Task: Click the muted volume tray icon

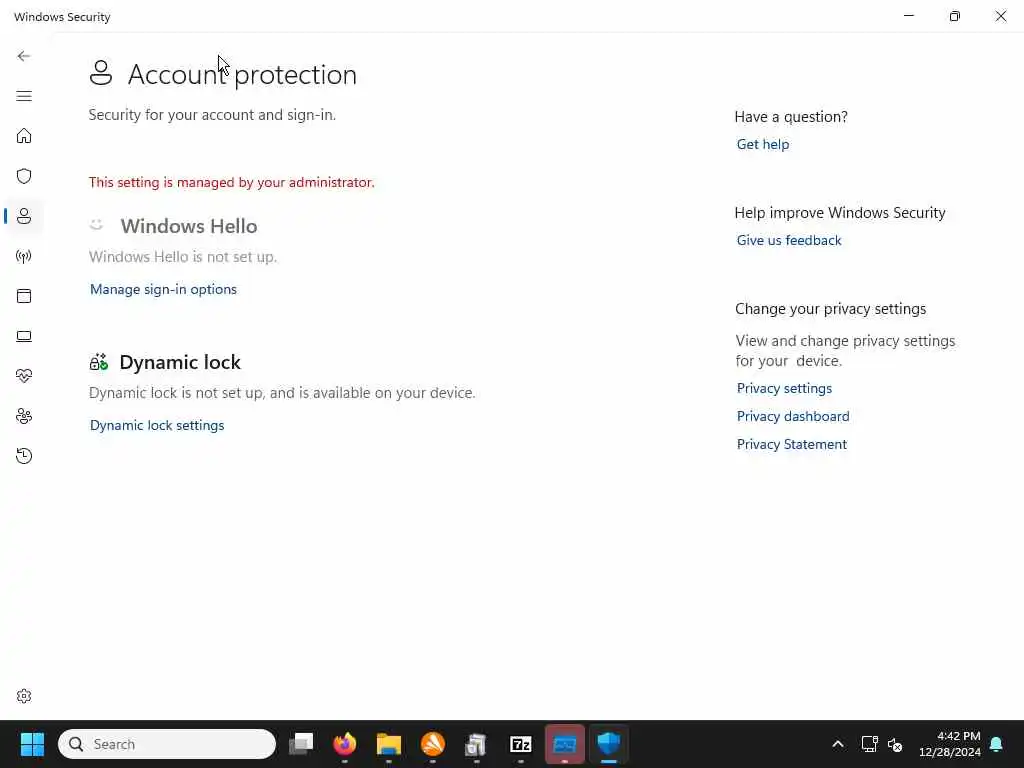Action: (x=895, y=744)
